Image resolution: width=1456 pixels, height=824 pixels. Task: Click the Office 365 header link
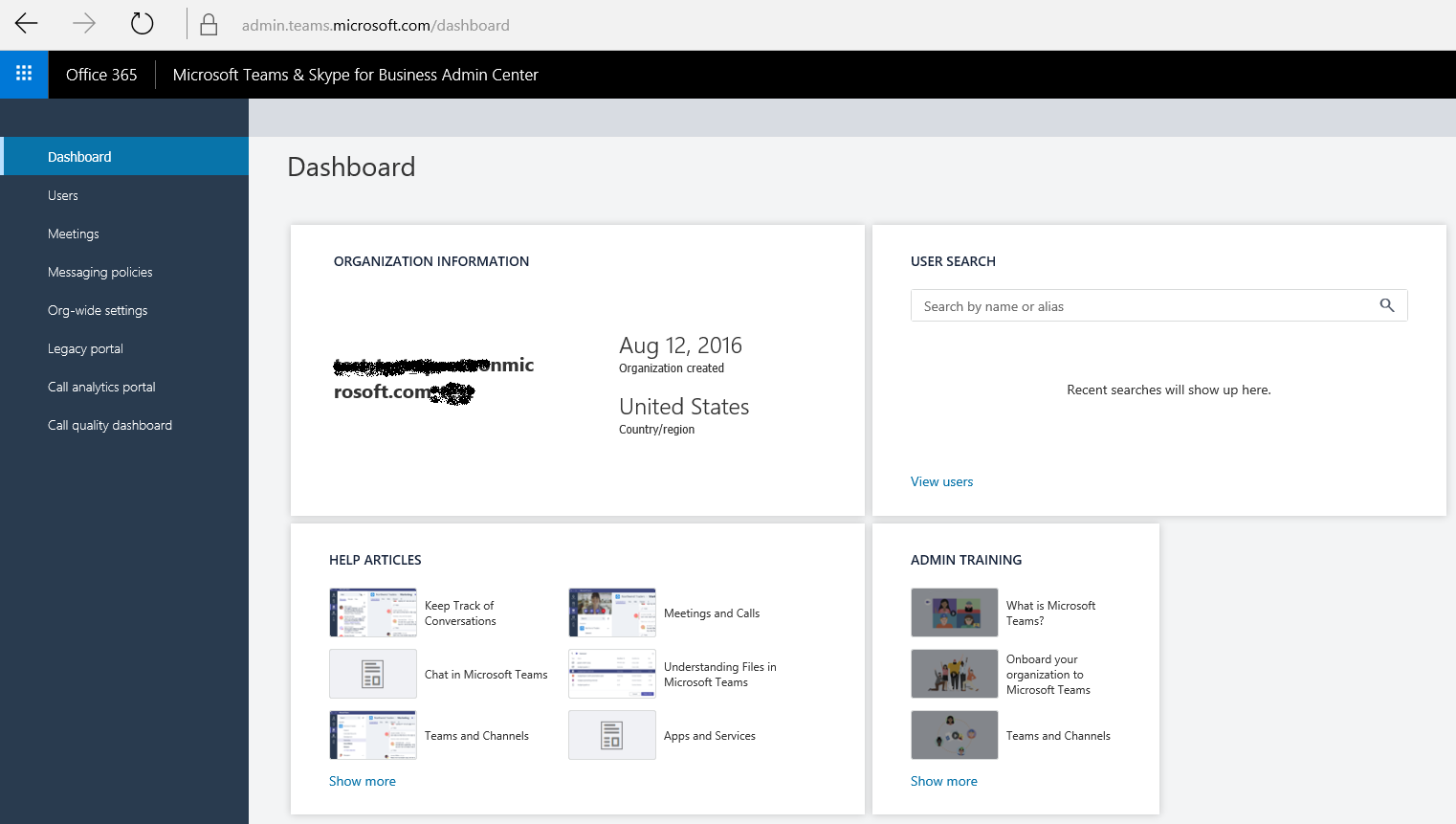101,75
